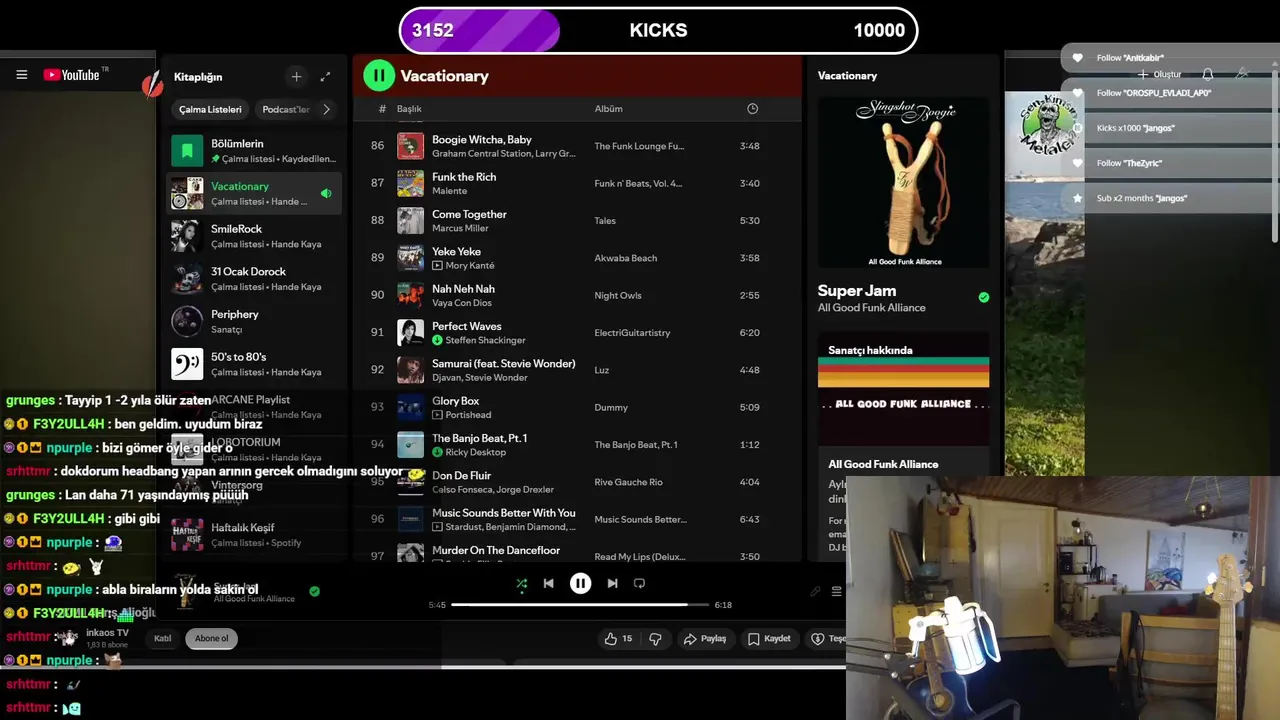Open the Vacationary playlist in the library
The width and height of the screenshot is (1280, 720).
tap(253, 193)
